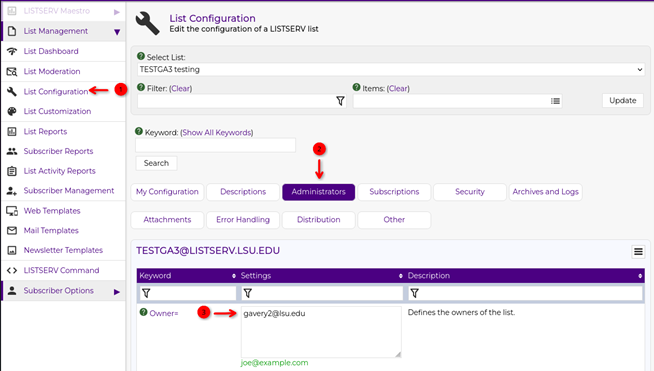654x371 pixels.
Task: Click the Subscriber Options person icon
Action: 12,290
